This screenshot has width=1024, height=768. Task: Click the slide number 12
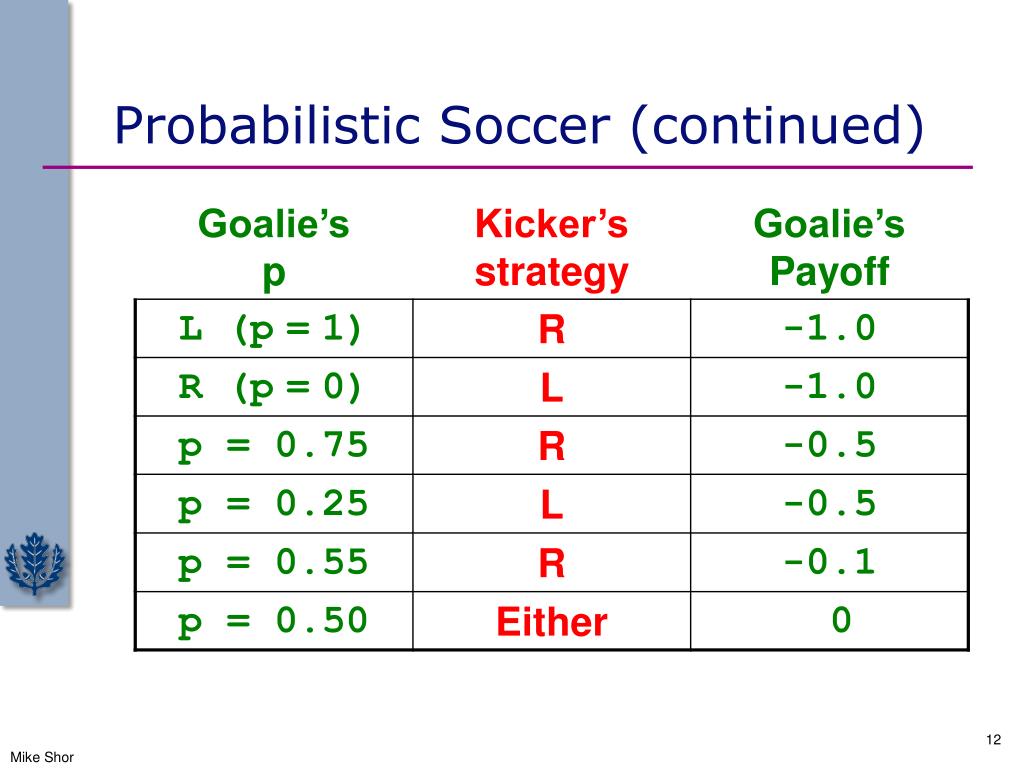pyautogui.click(x=993, y=739)
